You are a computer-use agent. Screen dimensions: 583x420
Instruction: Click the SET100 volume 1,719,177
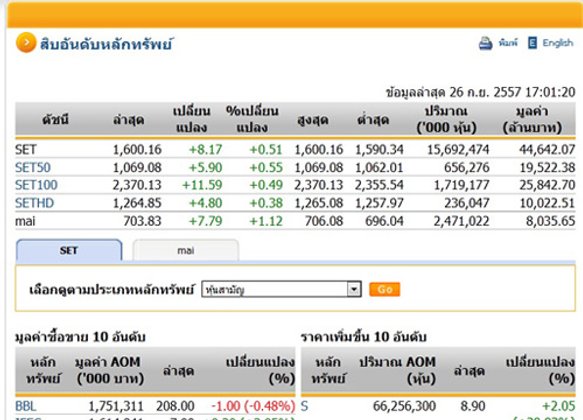[x=461, y=185]
